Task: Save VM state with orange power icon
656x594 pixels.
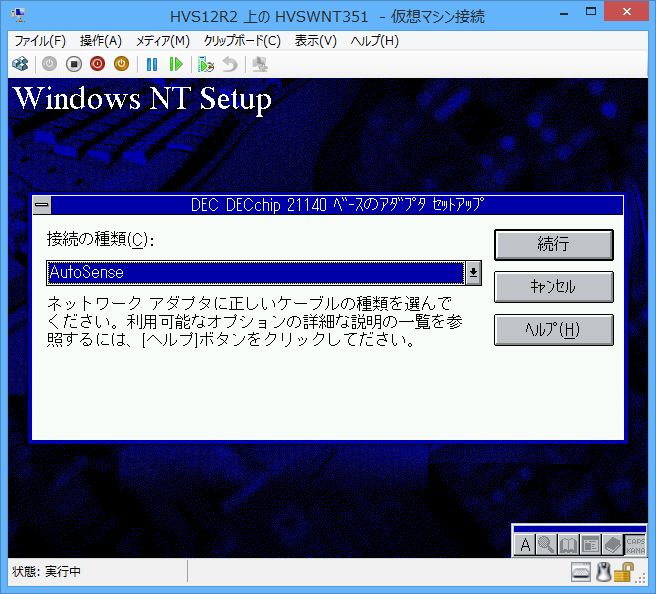Action: pos(121,64)
